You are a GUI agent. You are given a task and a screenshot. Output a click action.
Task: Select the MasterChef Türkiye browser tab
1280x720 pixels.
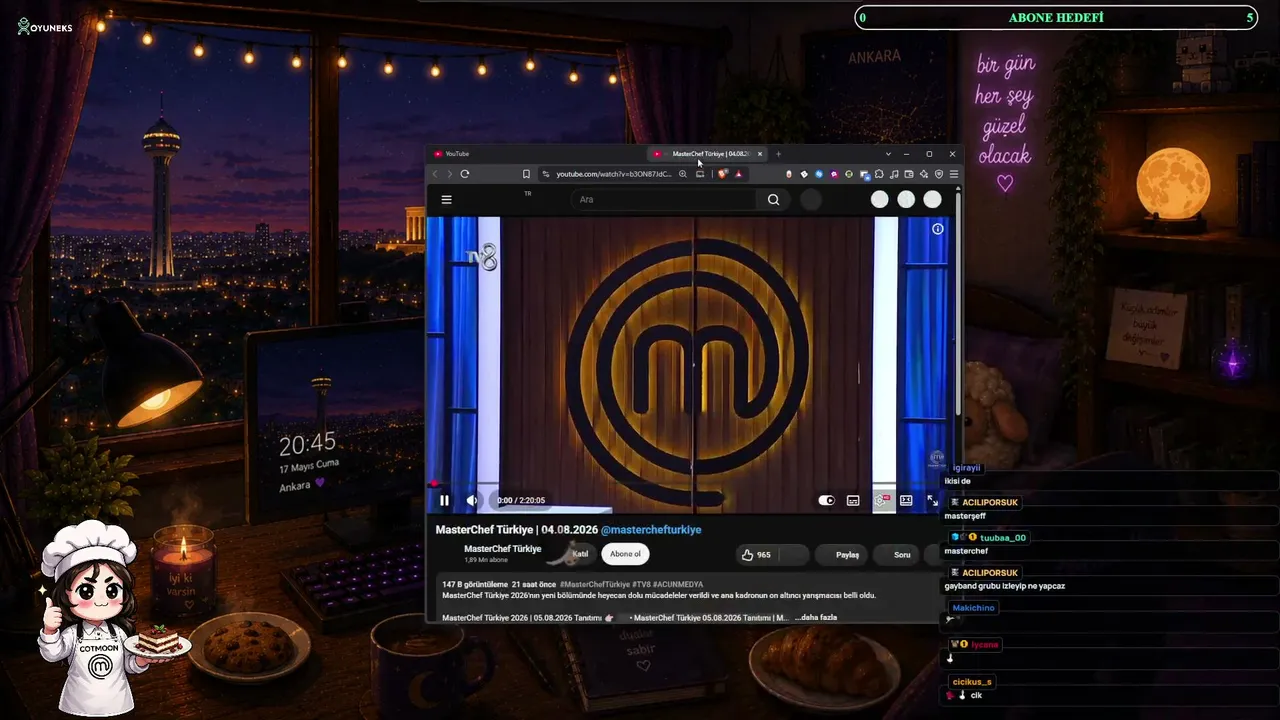tap(706, 154)
